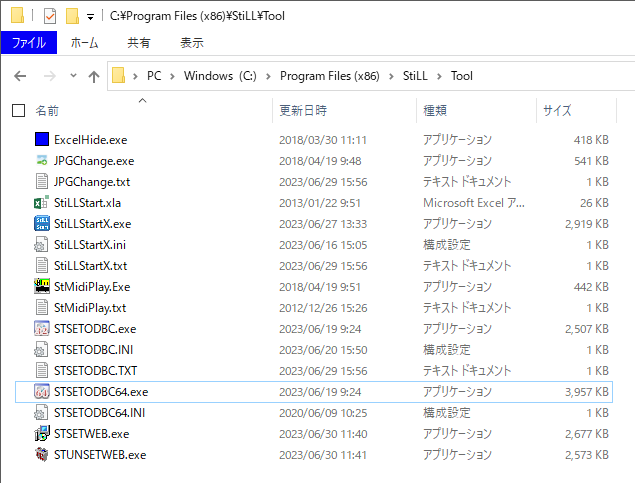Tick the select-all checkbox beside 名前
The height and width of the screenshot is (483, 635).
pos(18,110)
